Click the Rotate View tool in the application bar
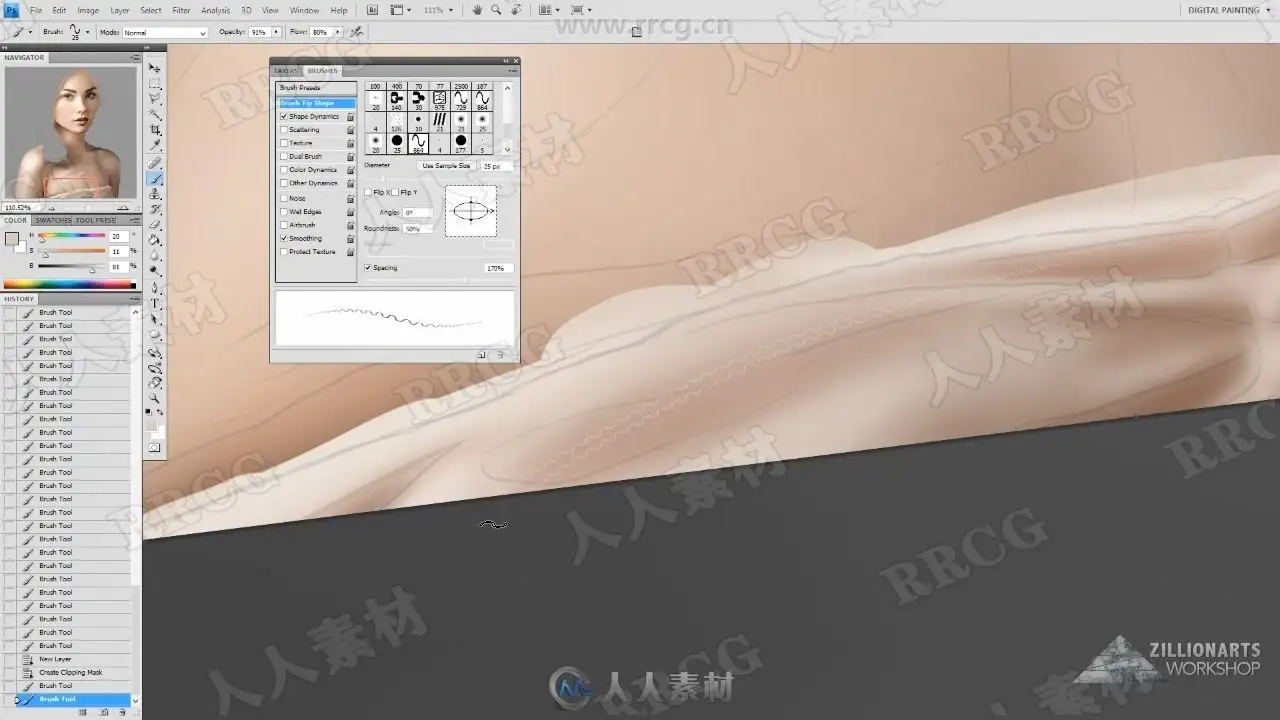Screen dimensions: 1280x720 click(x=515, y=10)
